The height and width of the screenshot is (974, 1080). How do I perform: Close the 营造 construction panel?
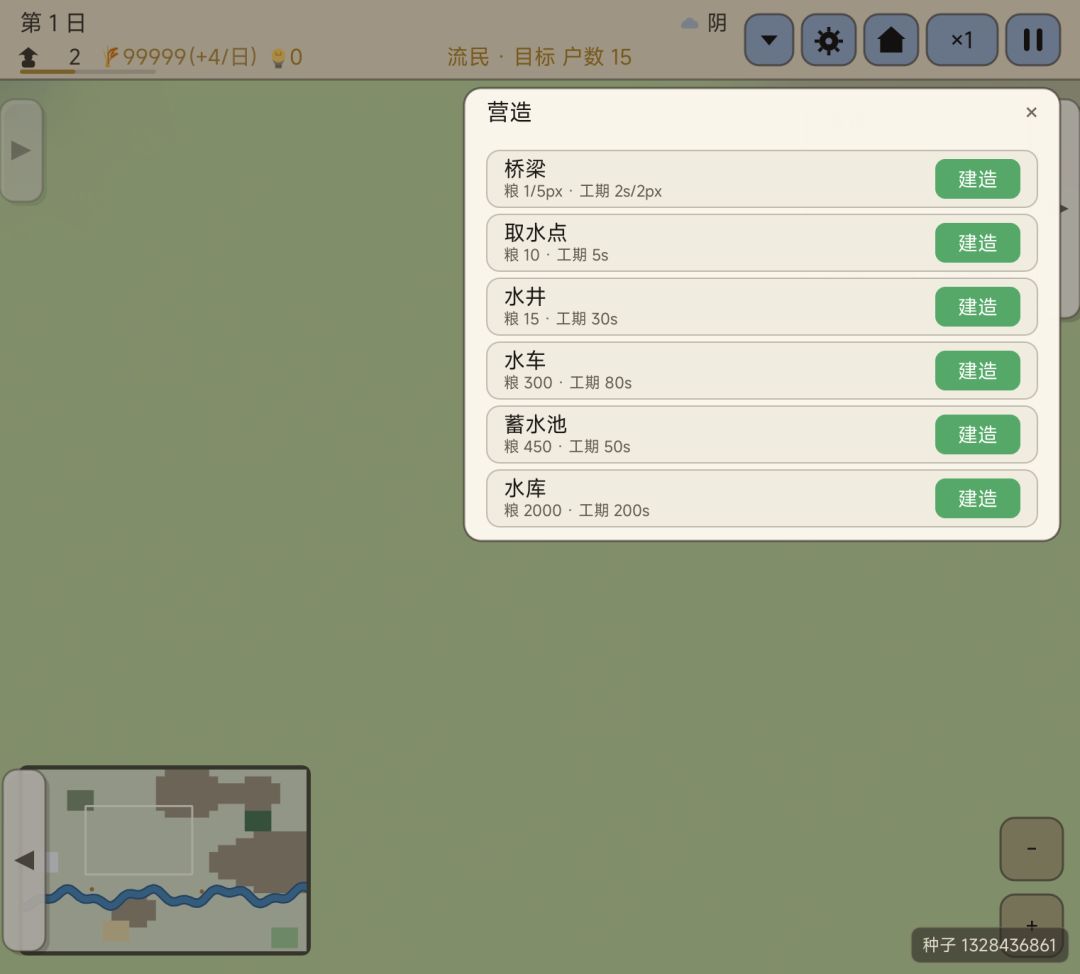1031,112
